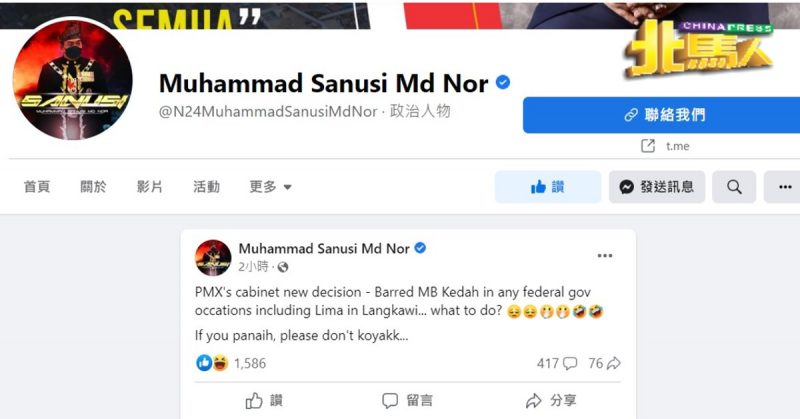Click the comment count bubble icon showing 417
The width and height of the screenshot is (800, 419).
(x=569, y=363)
